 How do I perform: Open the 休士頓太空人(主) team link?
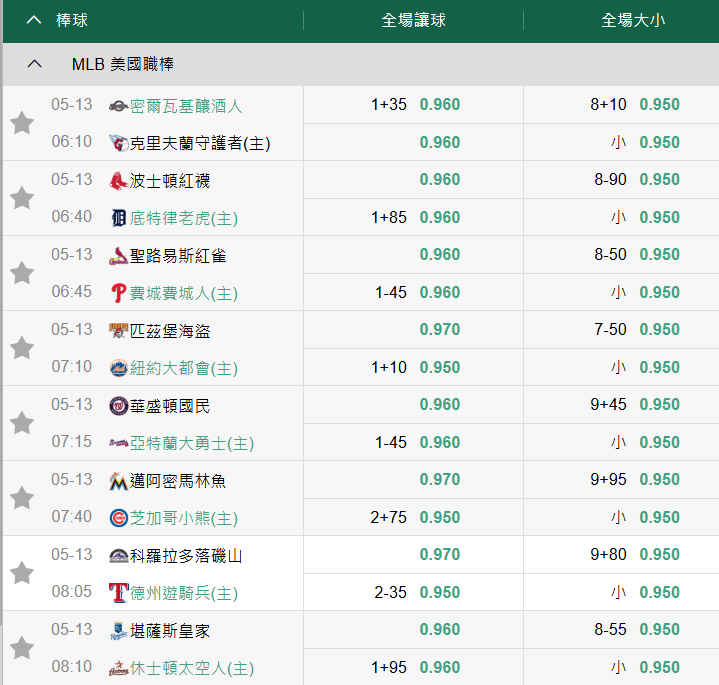coord(192,668)
